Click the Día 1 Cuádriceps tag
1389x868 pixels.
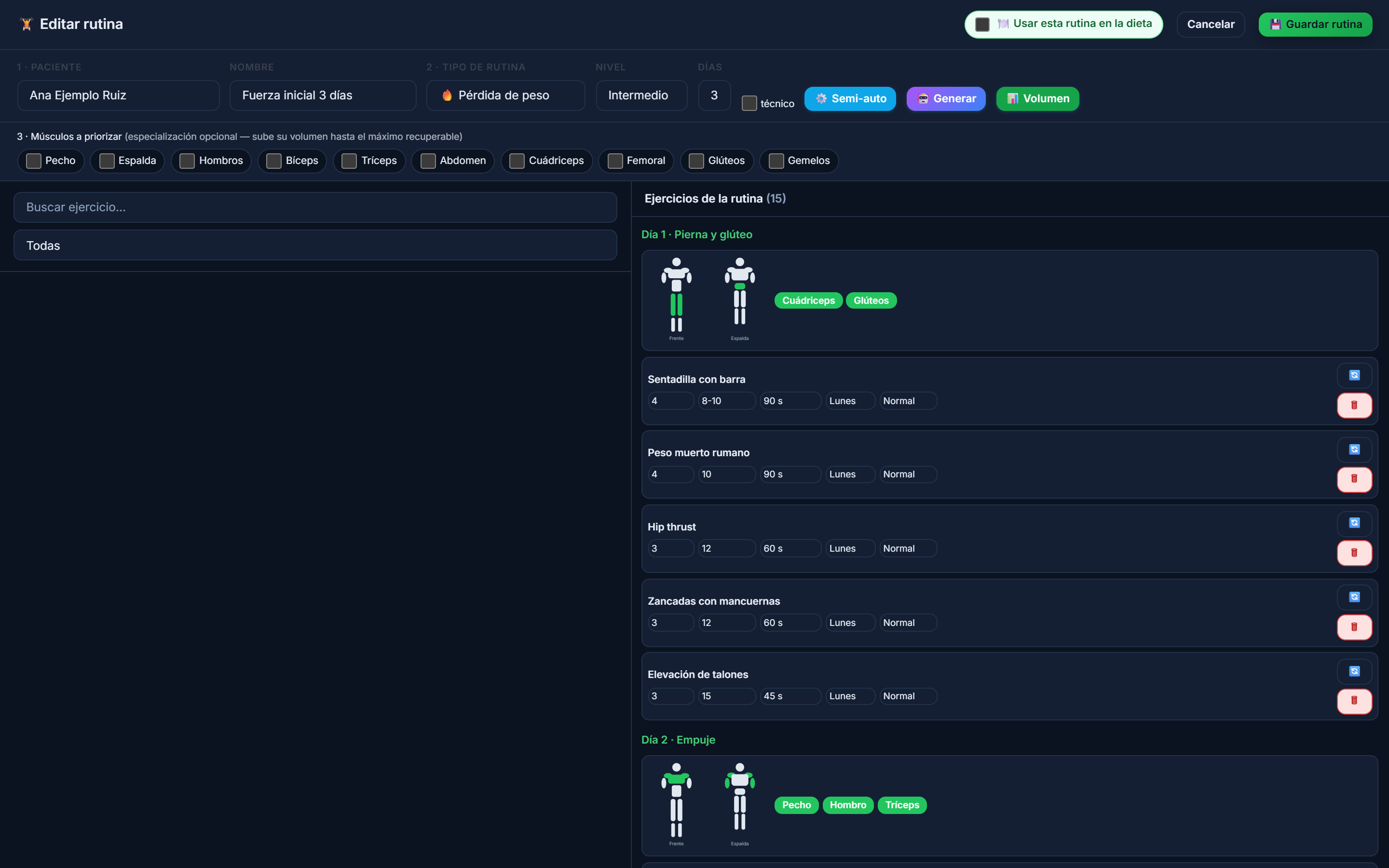coord(808,300)
